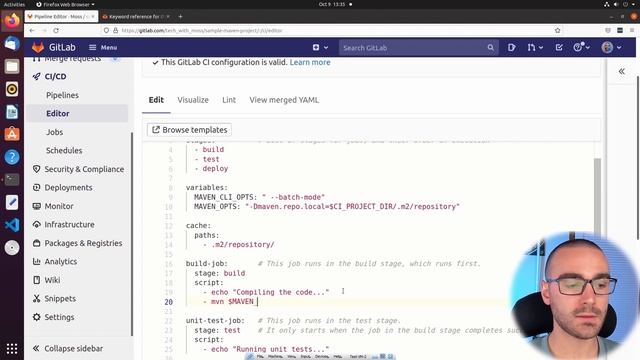Click the Snippets scissors icon
Image resolution: width=640 pixels, height=360 pixels.
(36, 298)
